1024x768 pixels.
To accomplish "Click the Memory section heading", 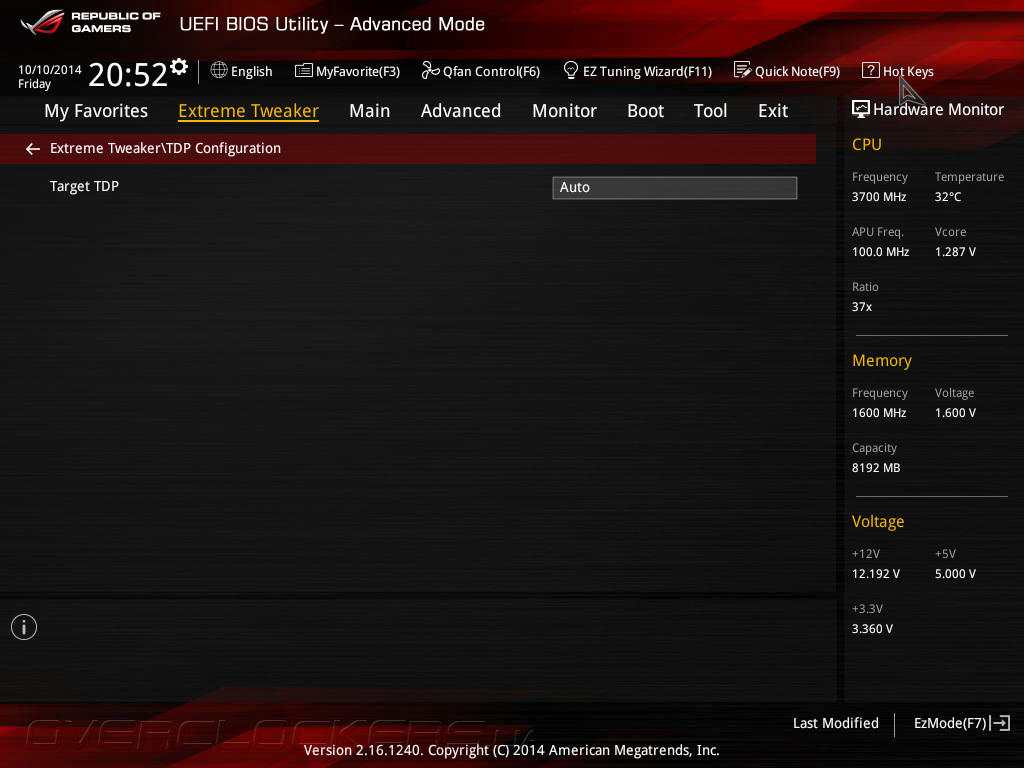I will coord(882,360).
